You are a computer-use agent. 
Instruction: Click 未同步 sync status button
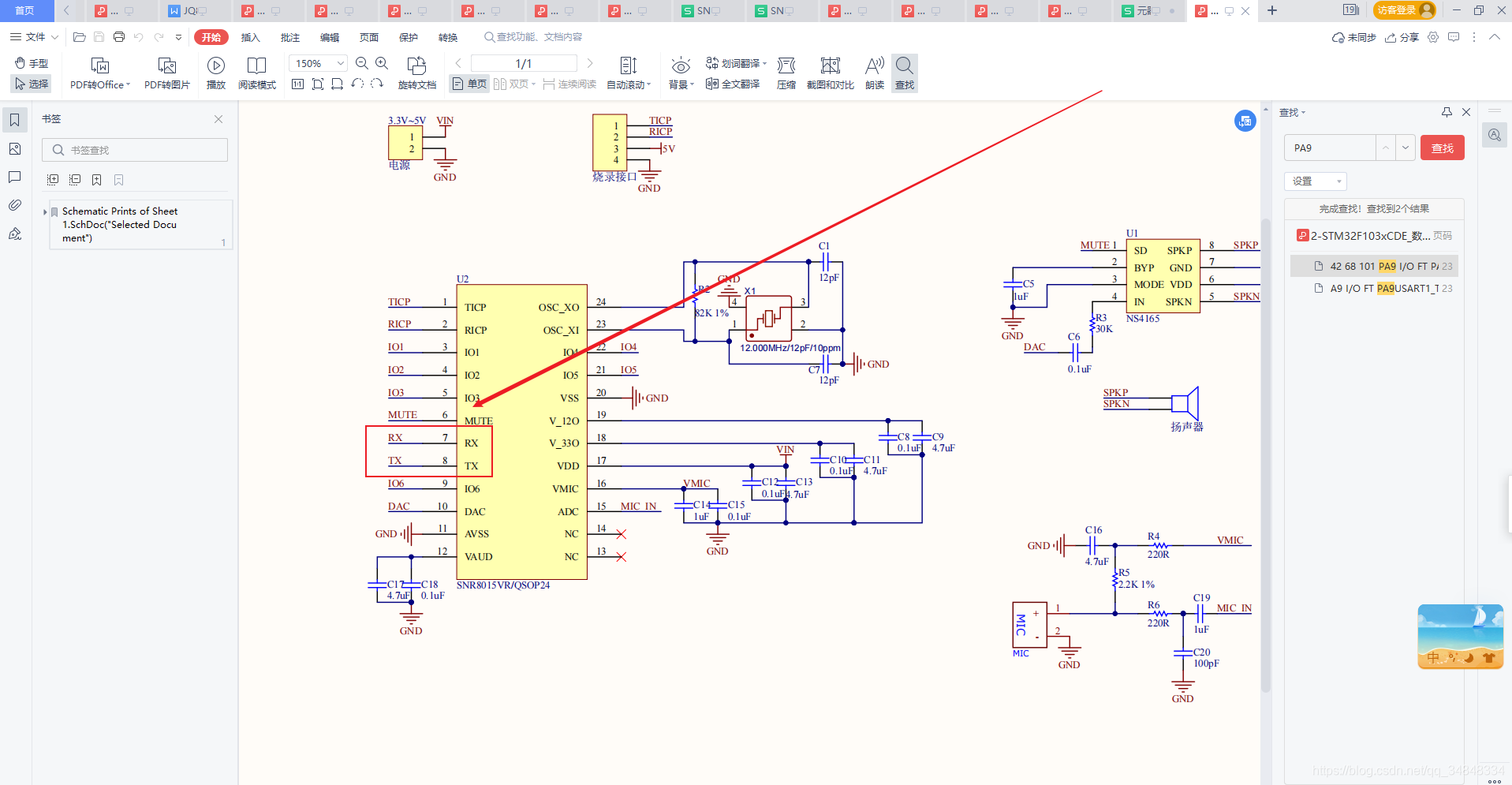1354,37
